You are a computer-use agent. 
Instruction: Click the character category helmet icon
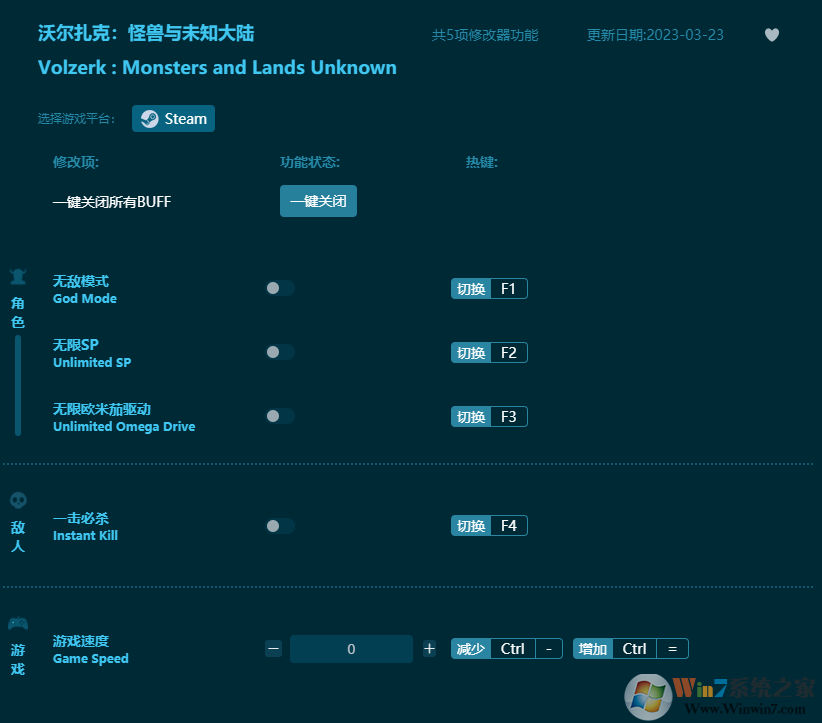point(18,277)
